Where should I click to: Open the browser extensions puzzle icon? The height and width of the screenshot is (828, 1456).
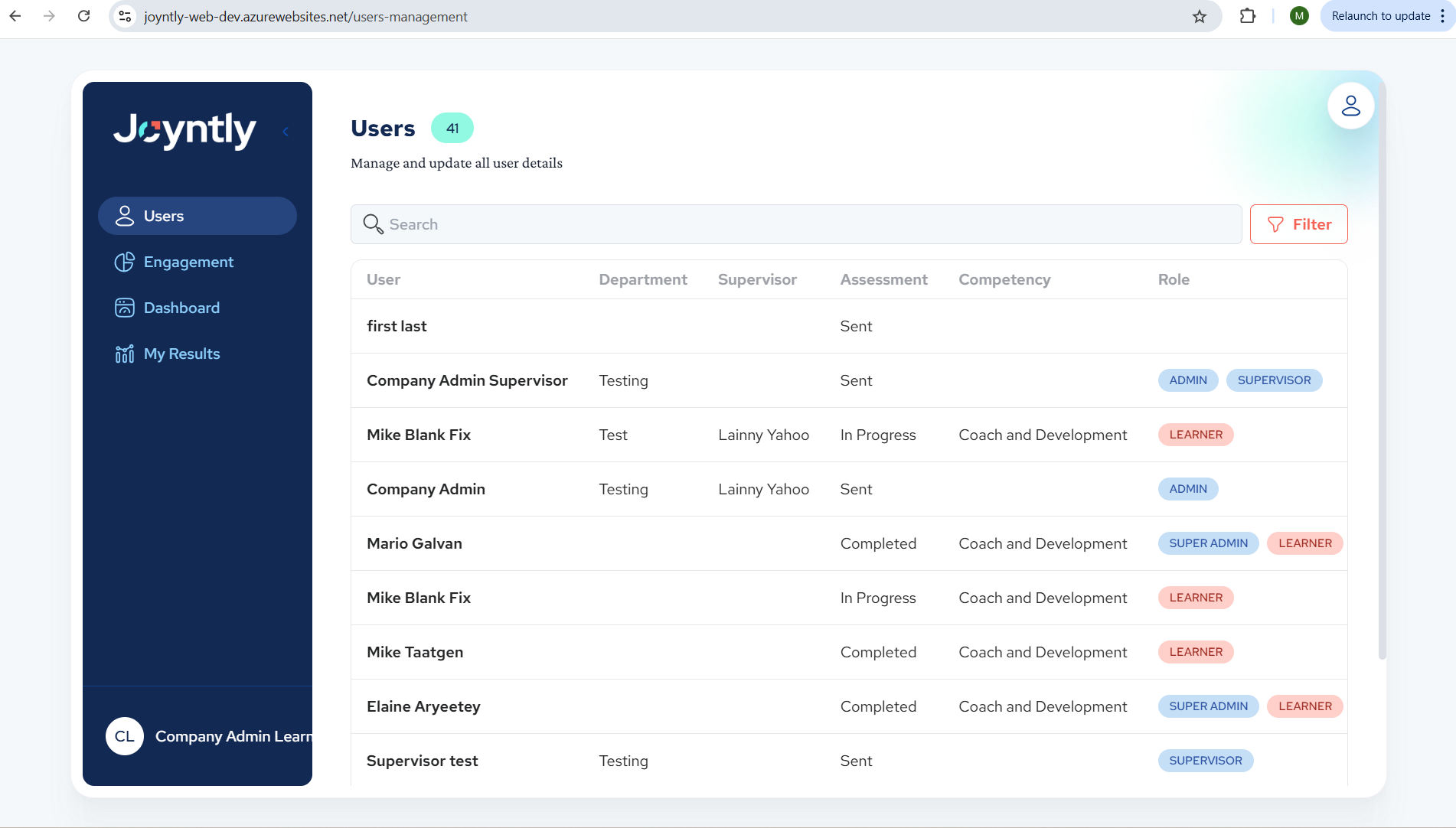pyautogui.click(x=1247, y=16)
